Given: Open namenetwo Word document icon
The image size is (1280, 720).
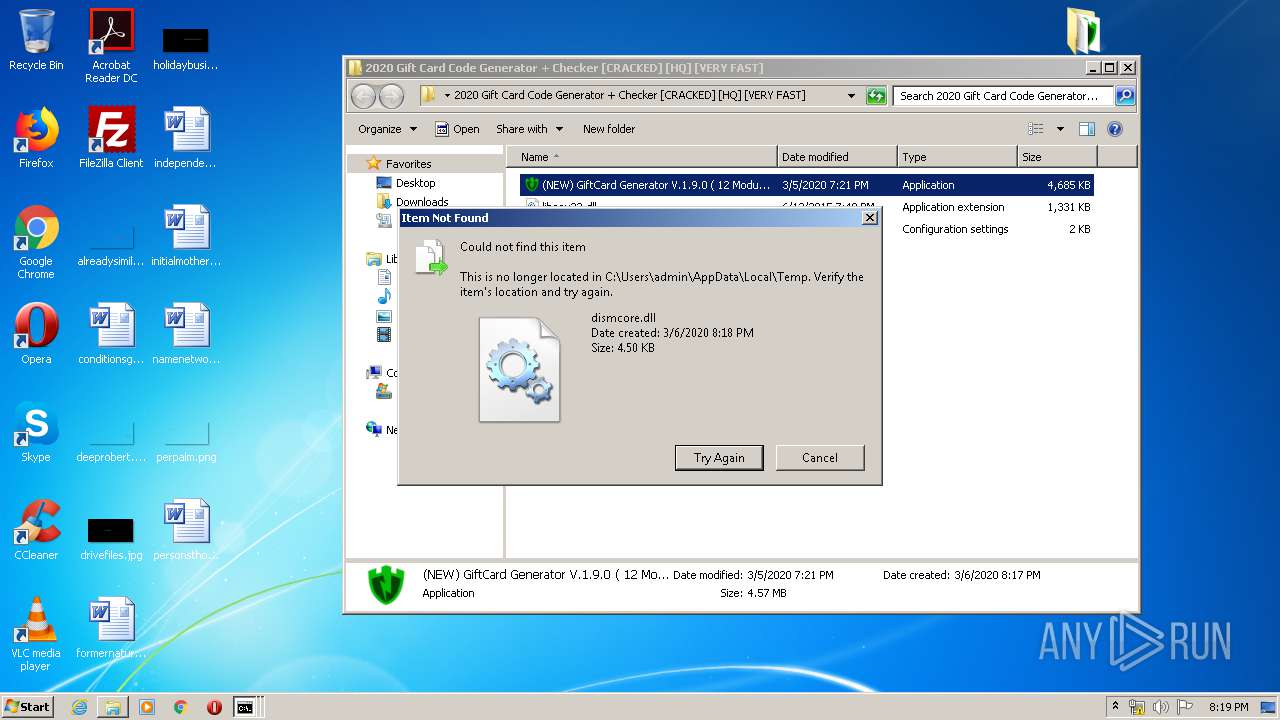Looking at the screenshot, I should 186,334.
